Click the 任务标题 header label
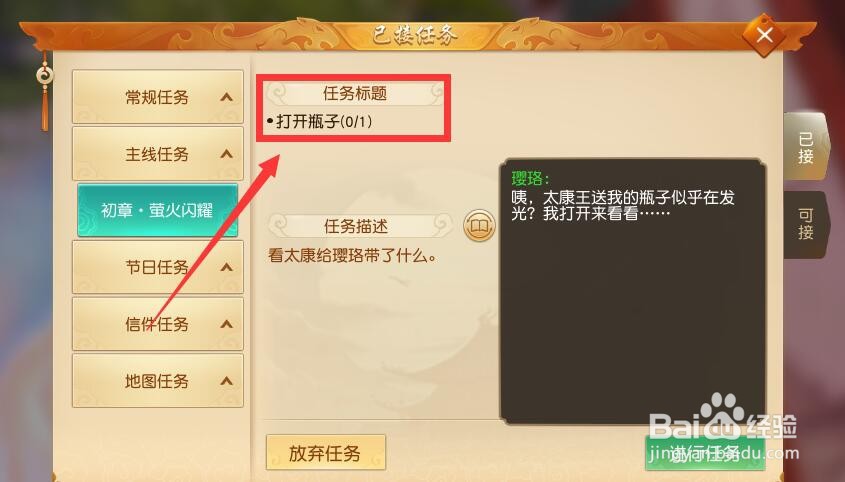The image size is (845, 482). [355, 93]
